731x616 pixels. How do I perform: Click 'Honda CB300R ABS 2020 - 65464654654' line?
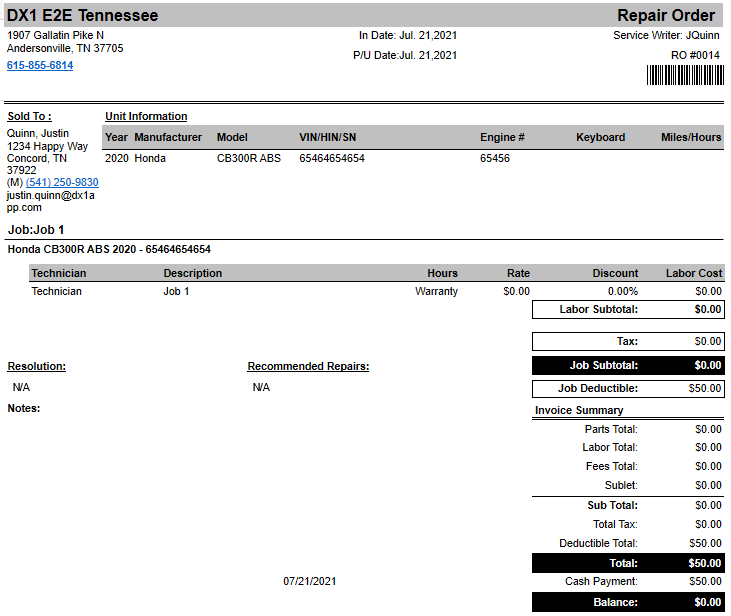point(109,249)
